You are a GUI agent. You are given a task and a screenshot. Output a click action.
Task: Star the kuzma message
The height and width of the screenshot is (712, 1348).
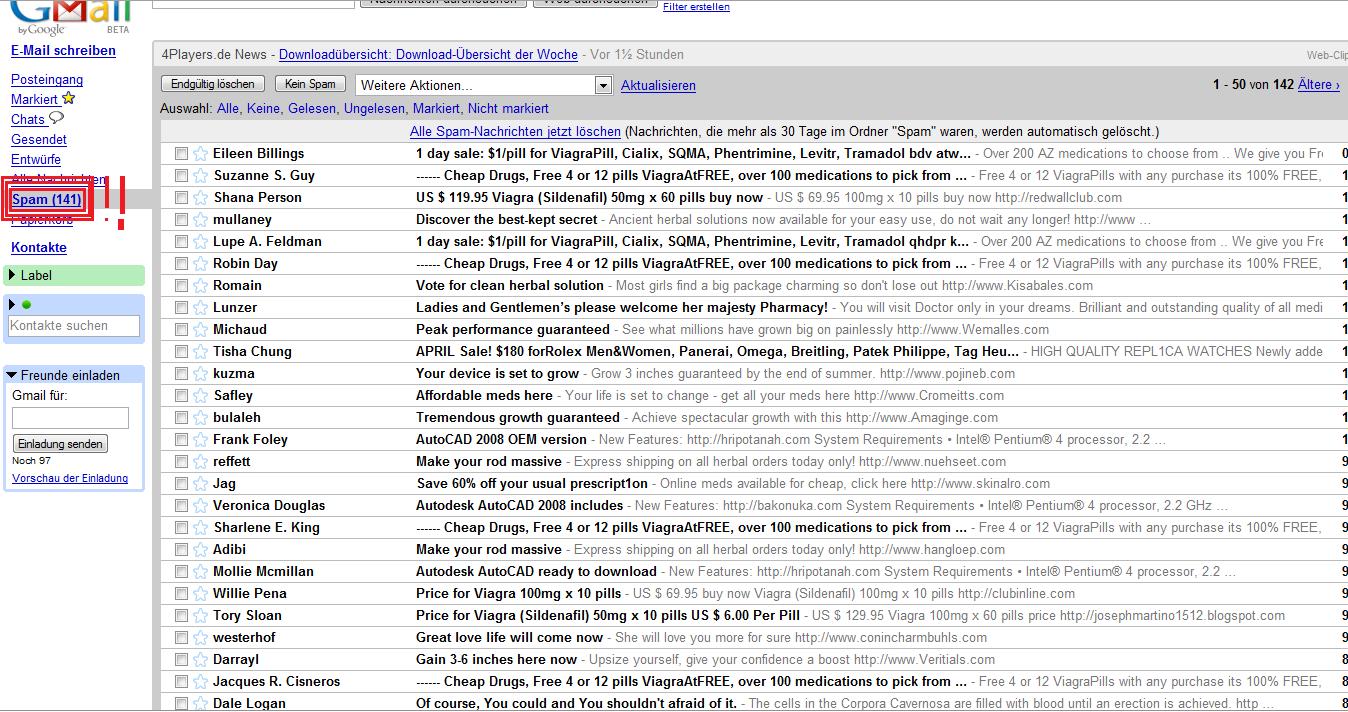point(200,374)
